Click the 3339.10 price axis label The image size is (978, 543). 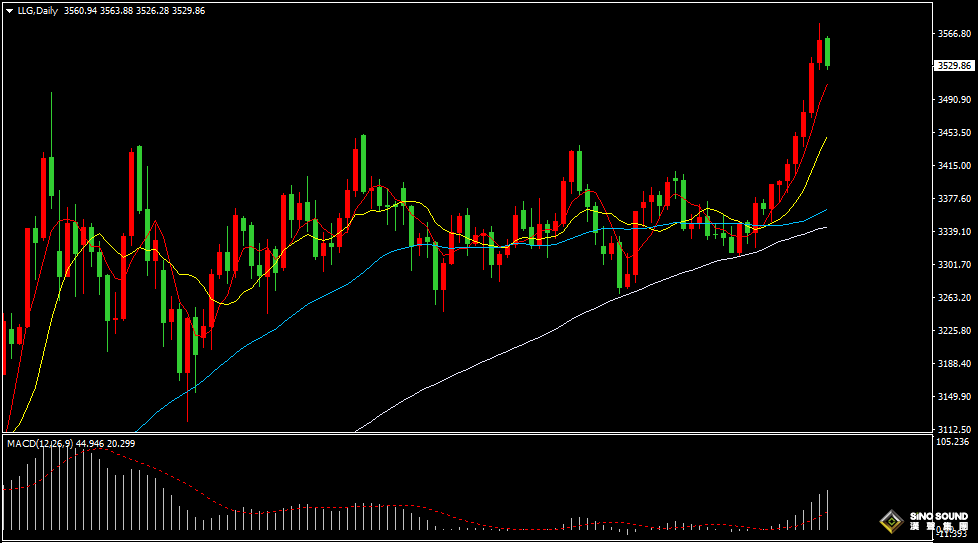click(x=954, y=232)
